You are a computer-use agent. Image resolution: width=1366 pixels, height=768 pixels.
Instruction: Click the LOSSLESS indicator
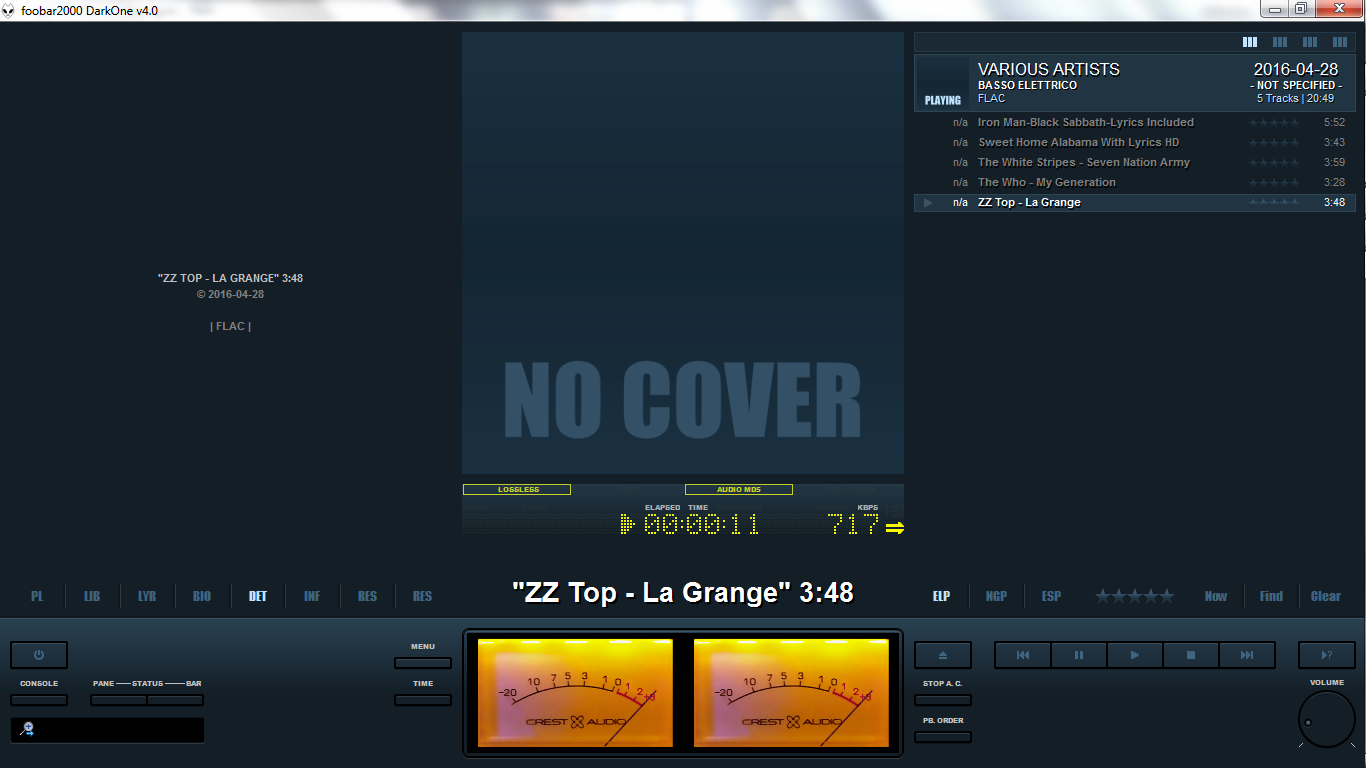pos(517,490)
